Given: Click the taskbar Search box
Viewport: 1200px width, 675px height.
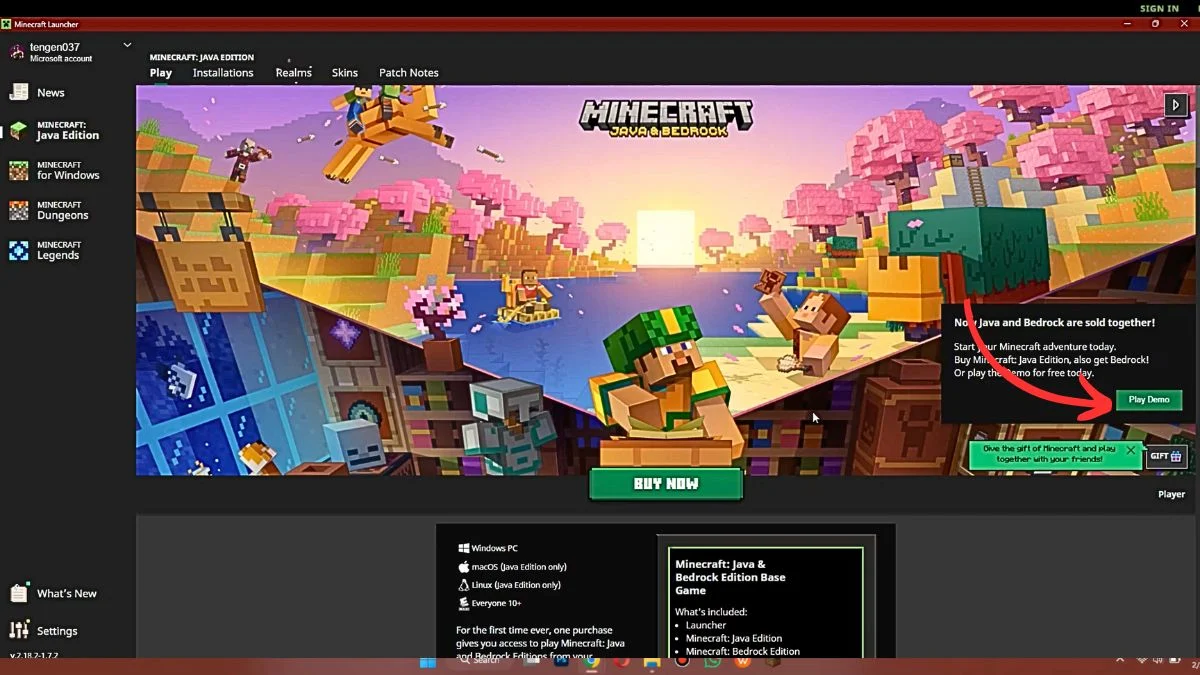Looking at the screenshot, I should pyautogui.click(x=481, y=661).
